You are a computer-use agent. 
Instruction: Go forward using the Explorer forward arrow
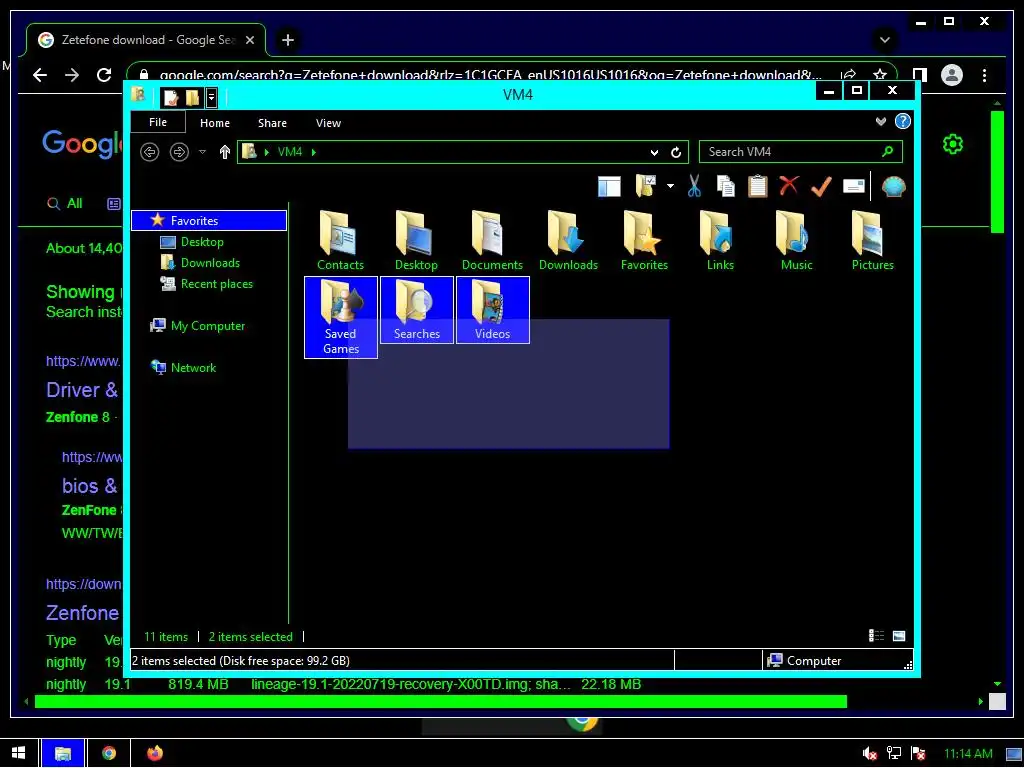coord(179,152)
